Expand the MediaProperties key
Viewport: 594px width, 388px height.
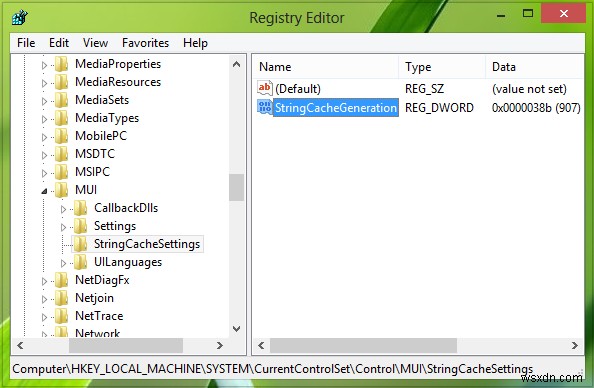tap(44, 65)
